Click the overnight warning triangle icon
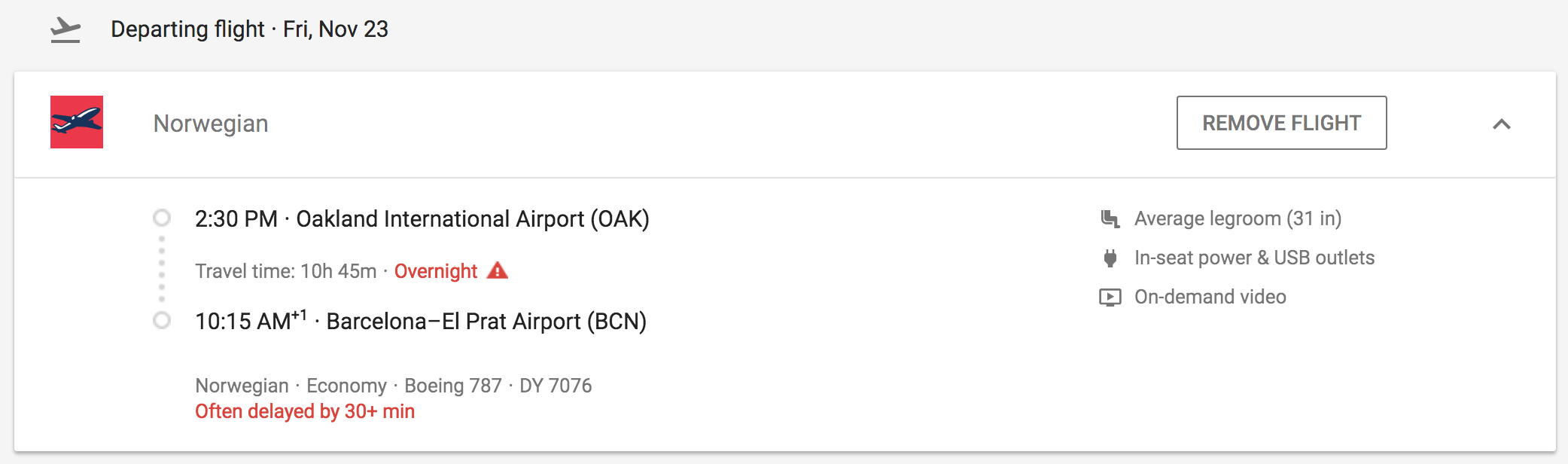 click(498, 270)
